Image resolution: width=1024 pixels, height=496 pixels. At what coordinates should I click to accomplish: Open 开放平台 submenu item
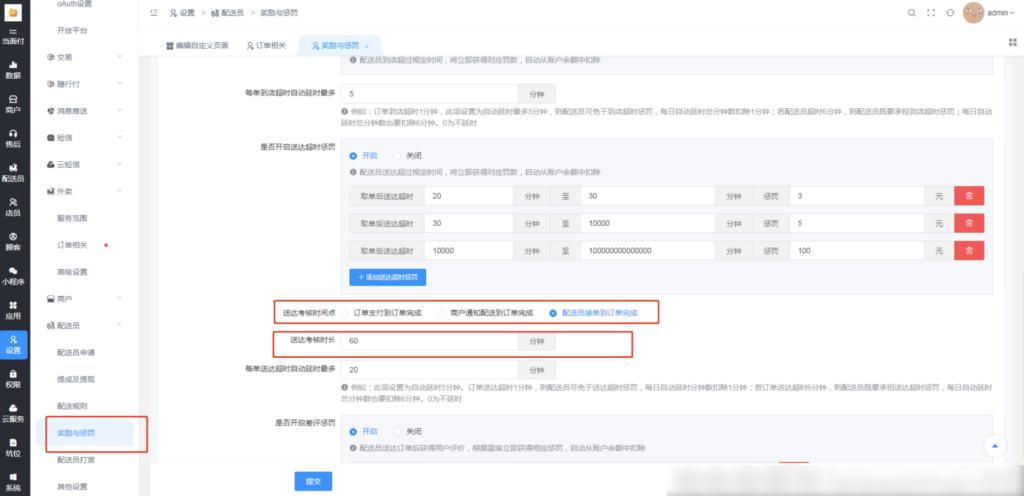click(x=72, y=31)
